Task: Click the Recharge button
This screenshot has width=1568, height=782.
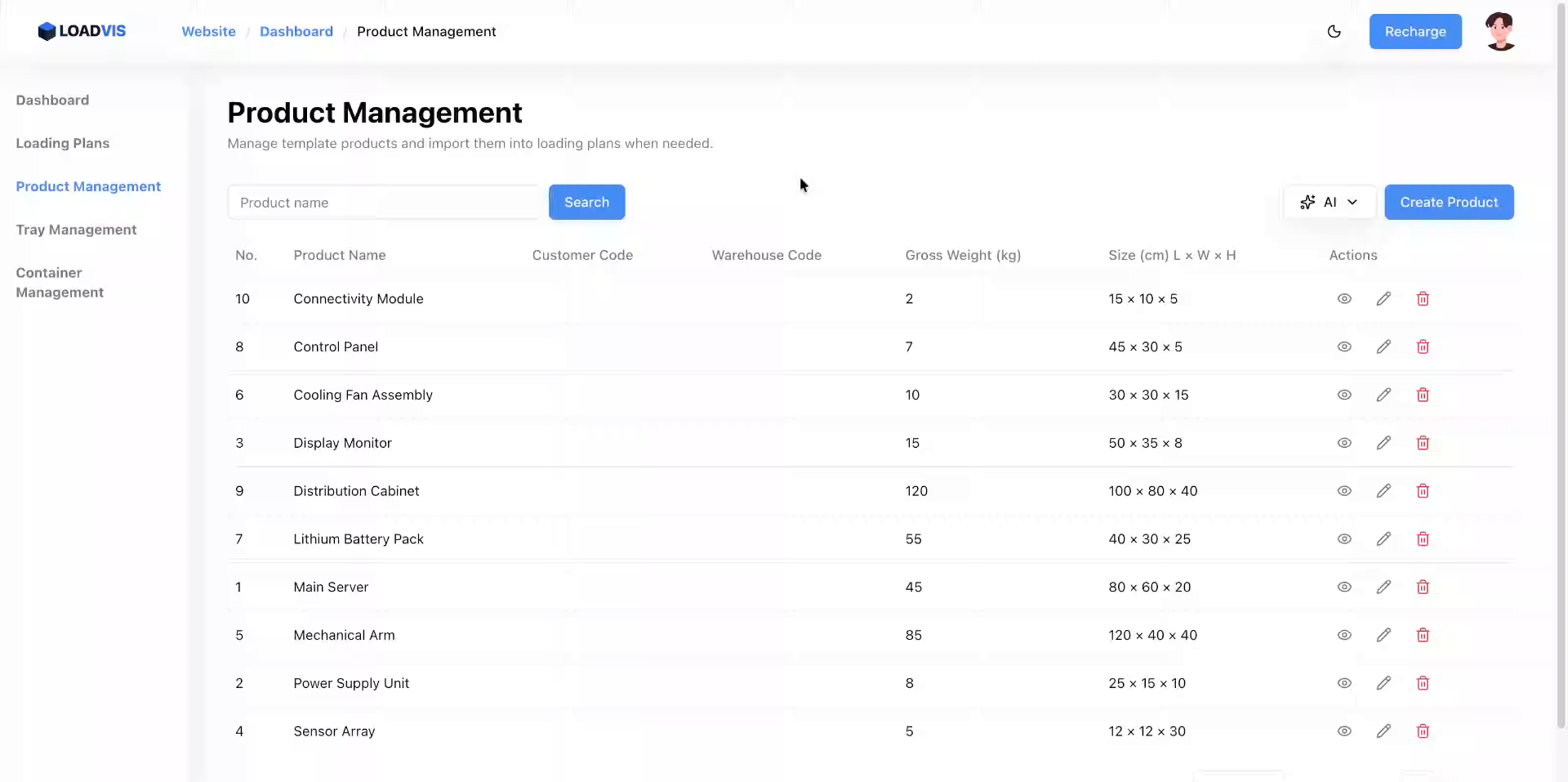Action: pyautogui.click(x=1415, y=32)
